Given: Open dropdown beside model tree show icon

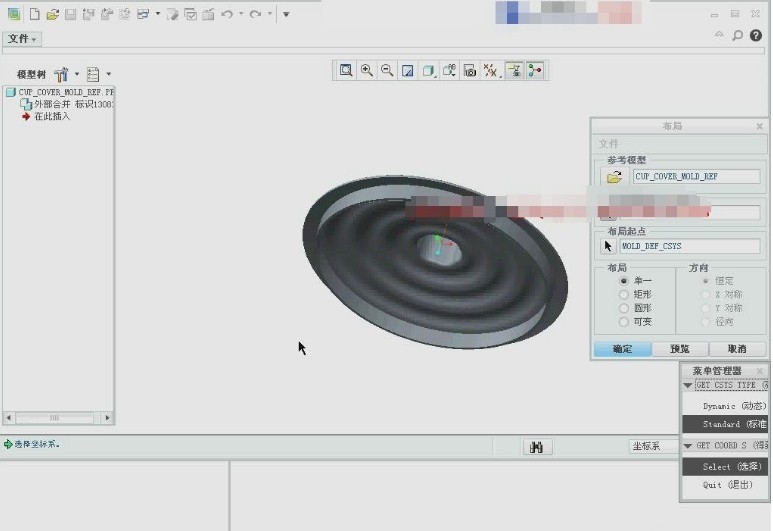Looking at the screenshot, I should [x=108, y=74].
